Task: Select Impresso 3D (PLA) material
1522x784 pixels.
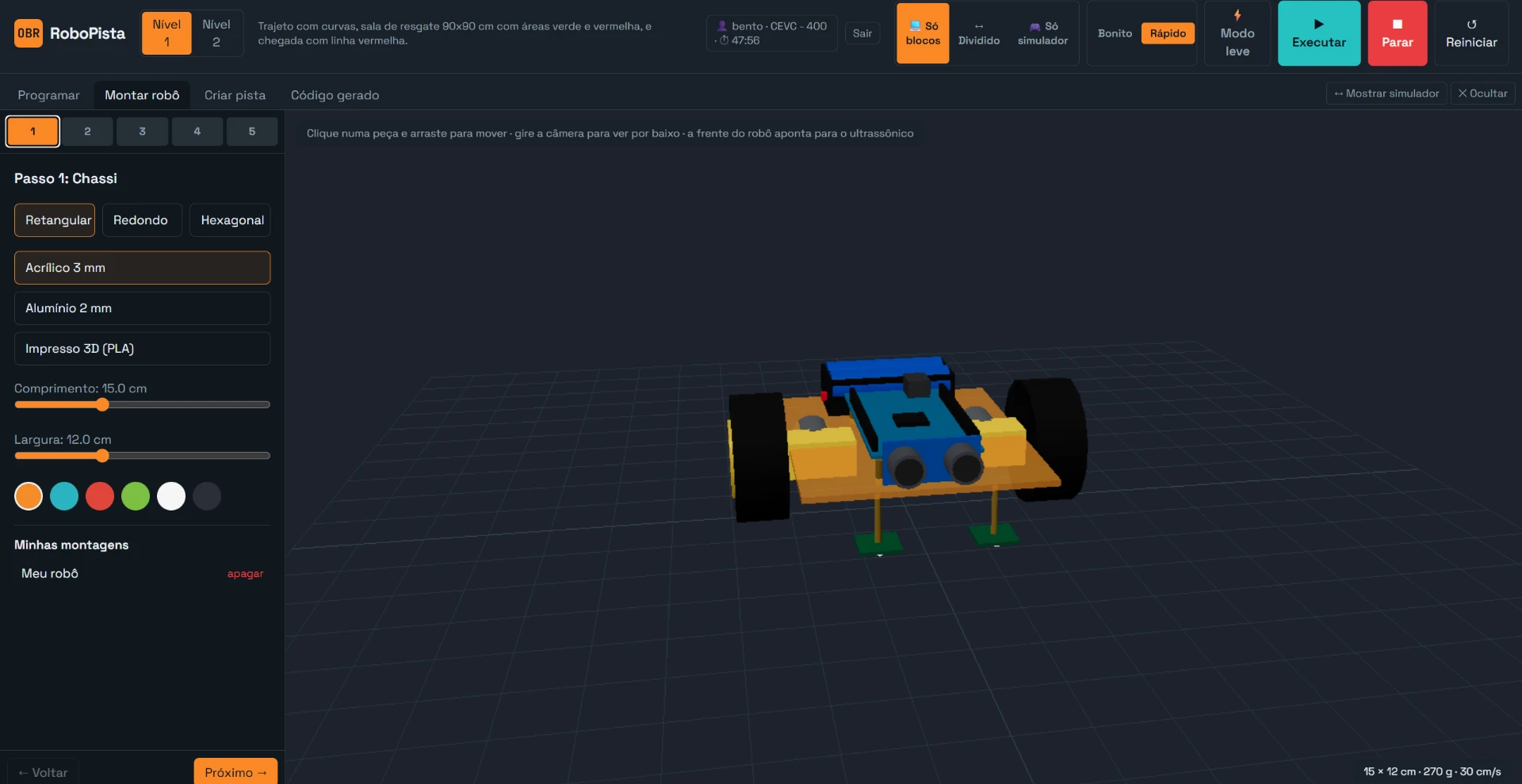Action: (x=142, y=349)
